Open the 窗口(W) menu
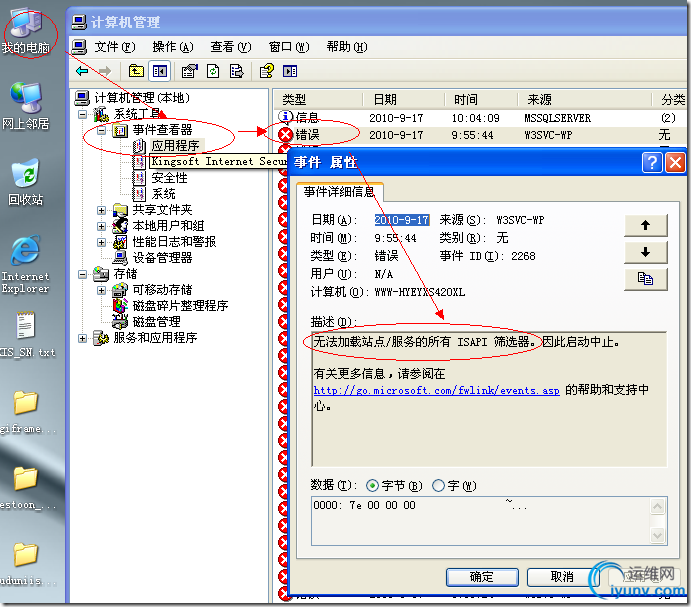Screen dimensions: 691x607 [289, 47]
